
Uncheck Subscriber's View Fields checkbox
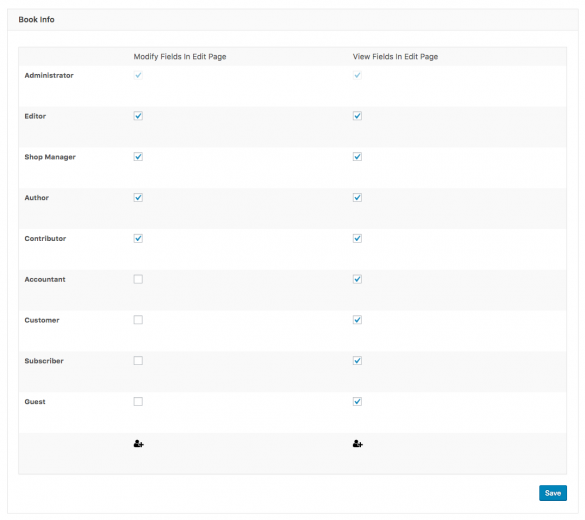point(357,360)
